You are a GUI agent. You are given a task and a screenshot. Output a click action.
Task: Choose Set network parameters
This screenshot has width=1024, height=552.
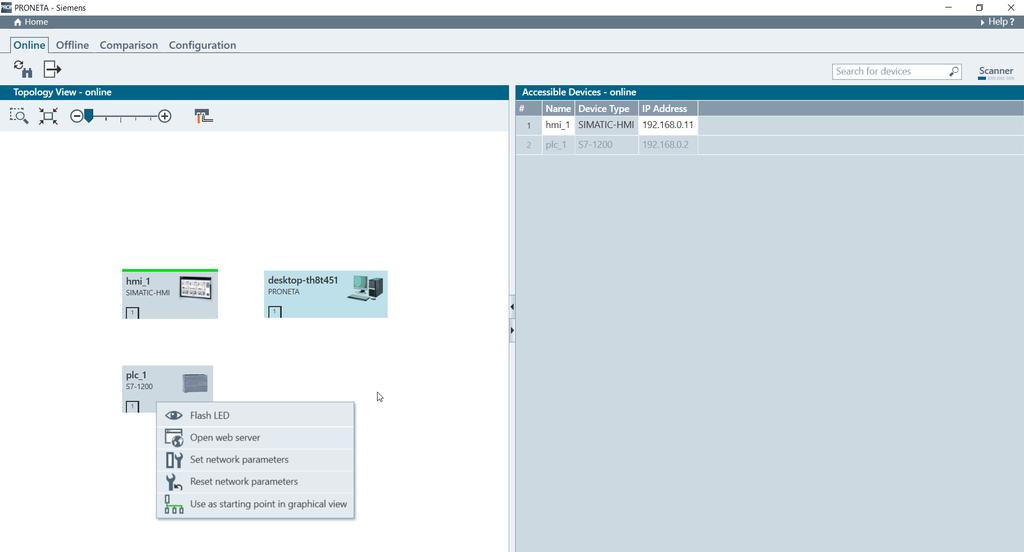255,459
